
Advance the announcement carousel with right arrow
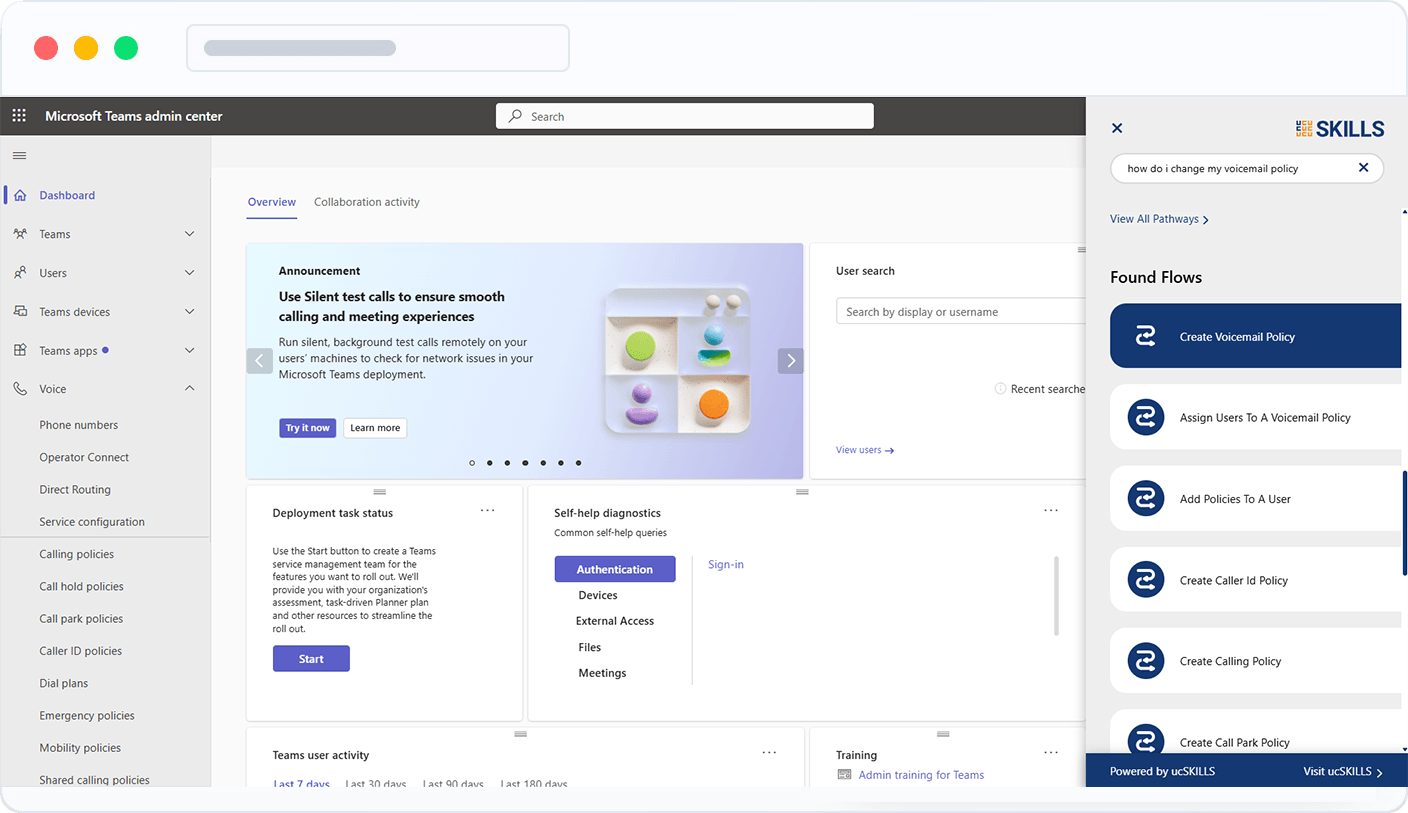[x=790, y=361]
